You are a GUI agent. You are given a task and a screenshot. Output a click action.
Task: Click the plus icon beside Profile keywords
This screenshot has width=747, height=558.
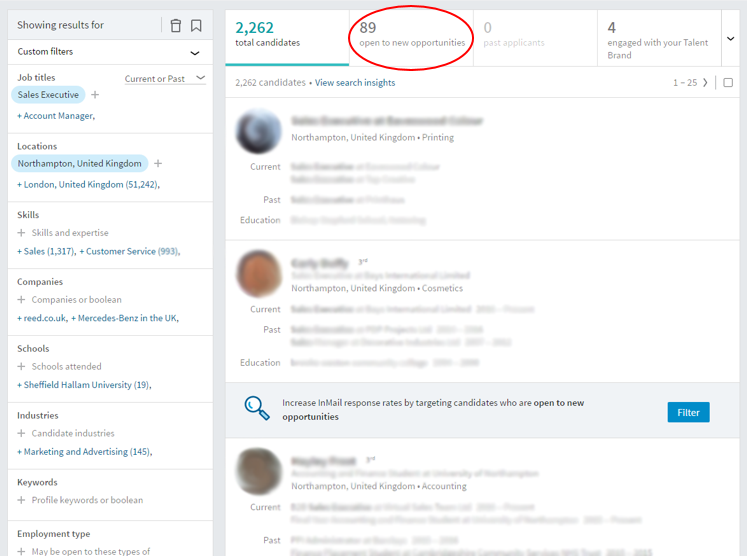pos(21,500)
